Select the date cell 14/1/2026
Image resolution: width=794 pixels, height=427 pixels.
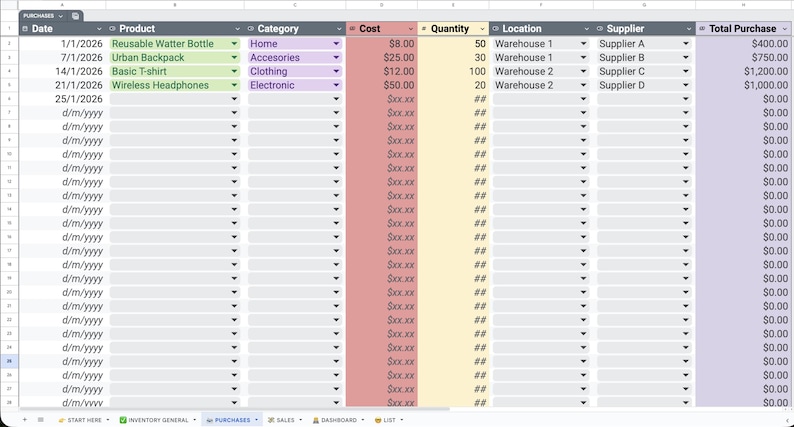63,71
